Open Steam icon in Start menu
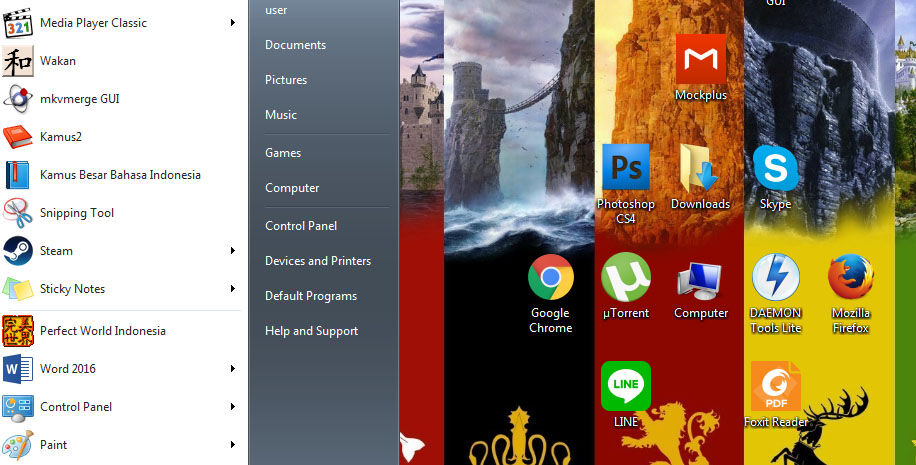916x465 pixels. (18, 251)
